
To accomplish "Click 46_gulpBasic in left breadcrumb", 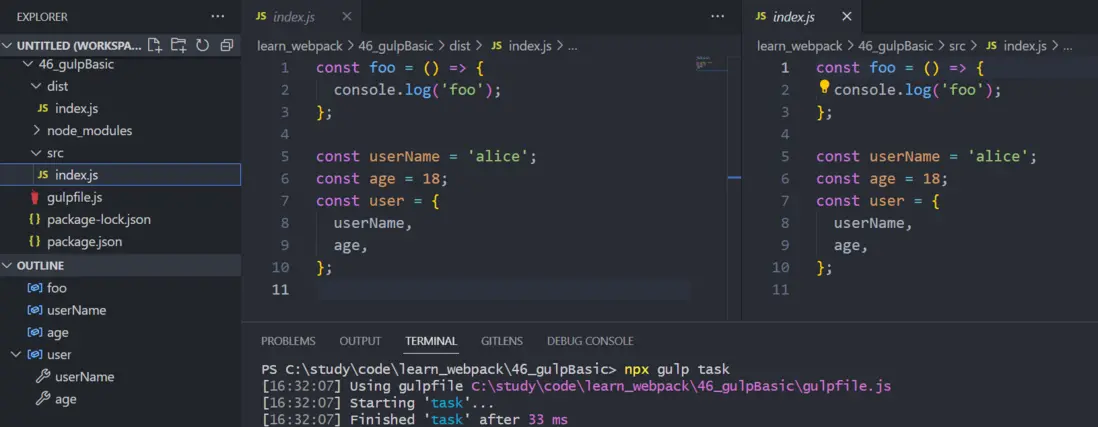I will point(397,46).
